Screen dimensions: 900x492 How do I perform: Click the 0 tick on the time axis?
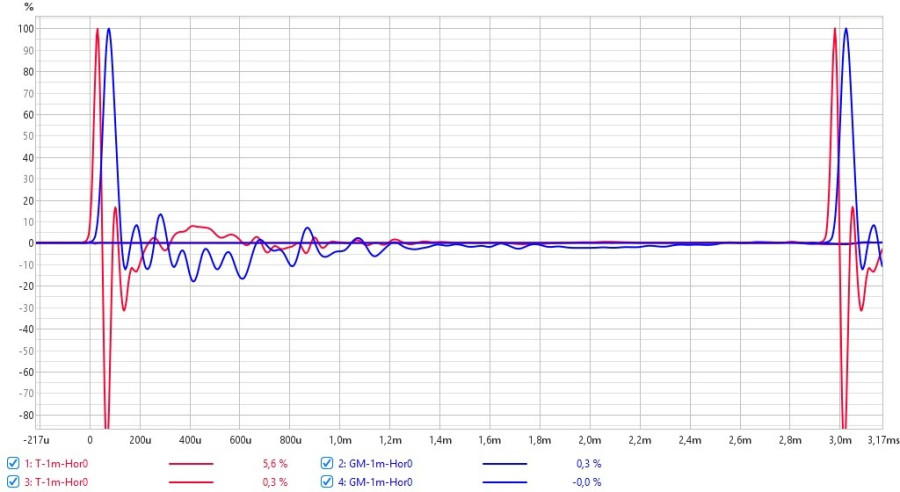coord(90,440)
